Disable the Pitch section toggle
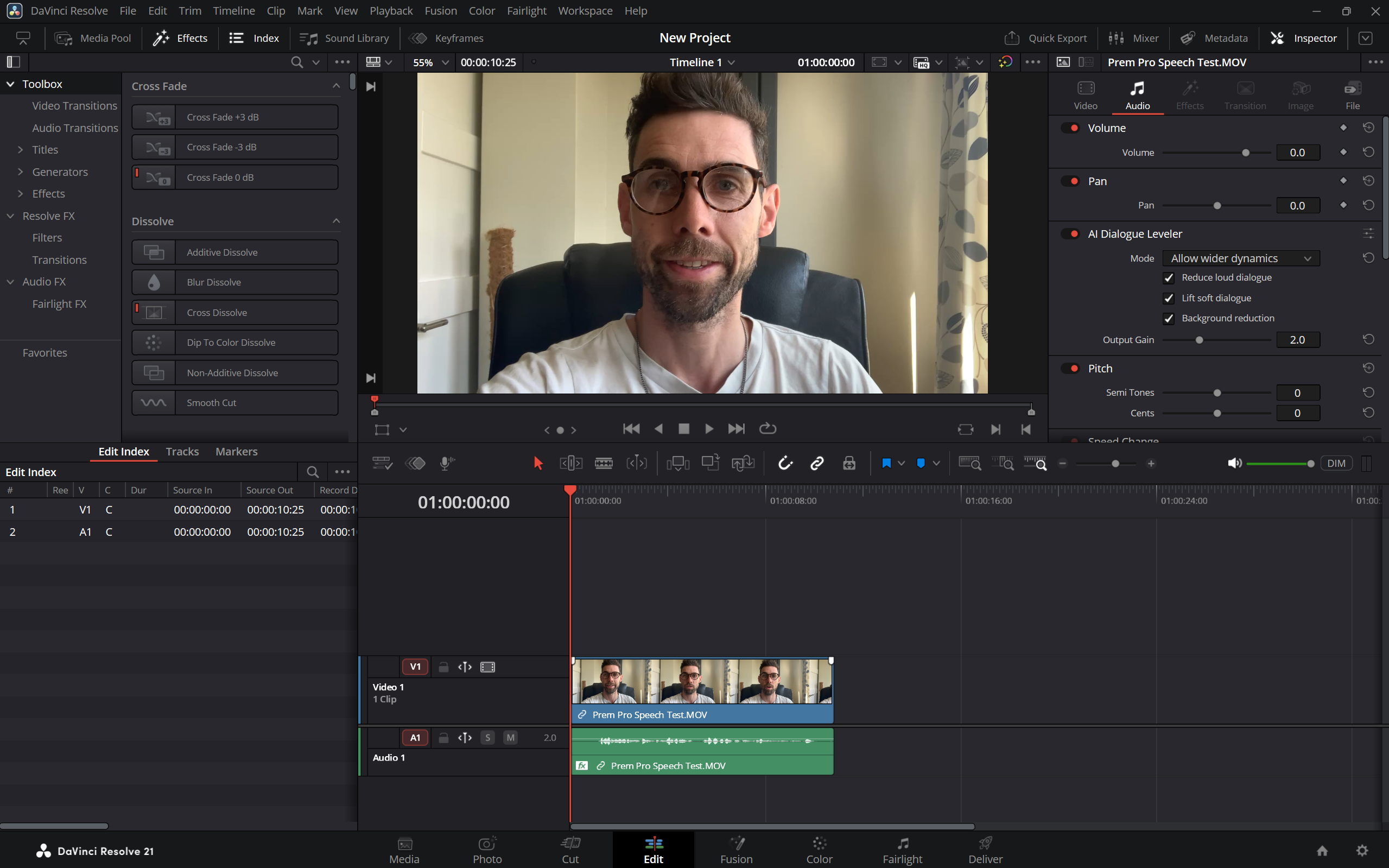 [x=1070, y=368]
